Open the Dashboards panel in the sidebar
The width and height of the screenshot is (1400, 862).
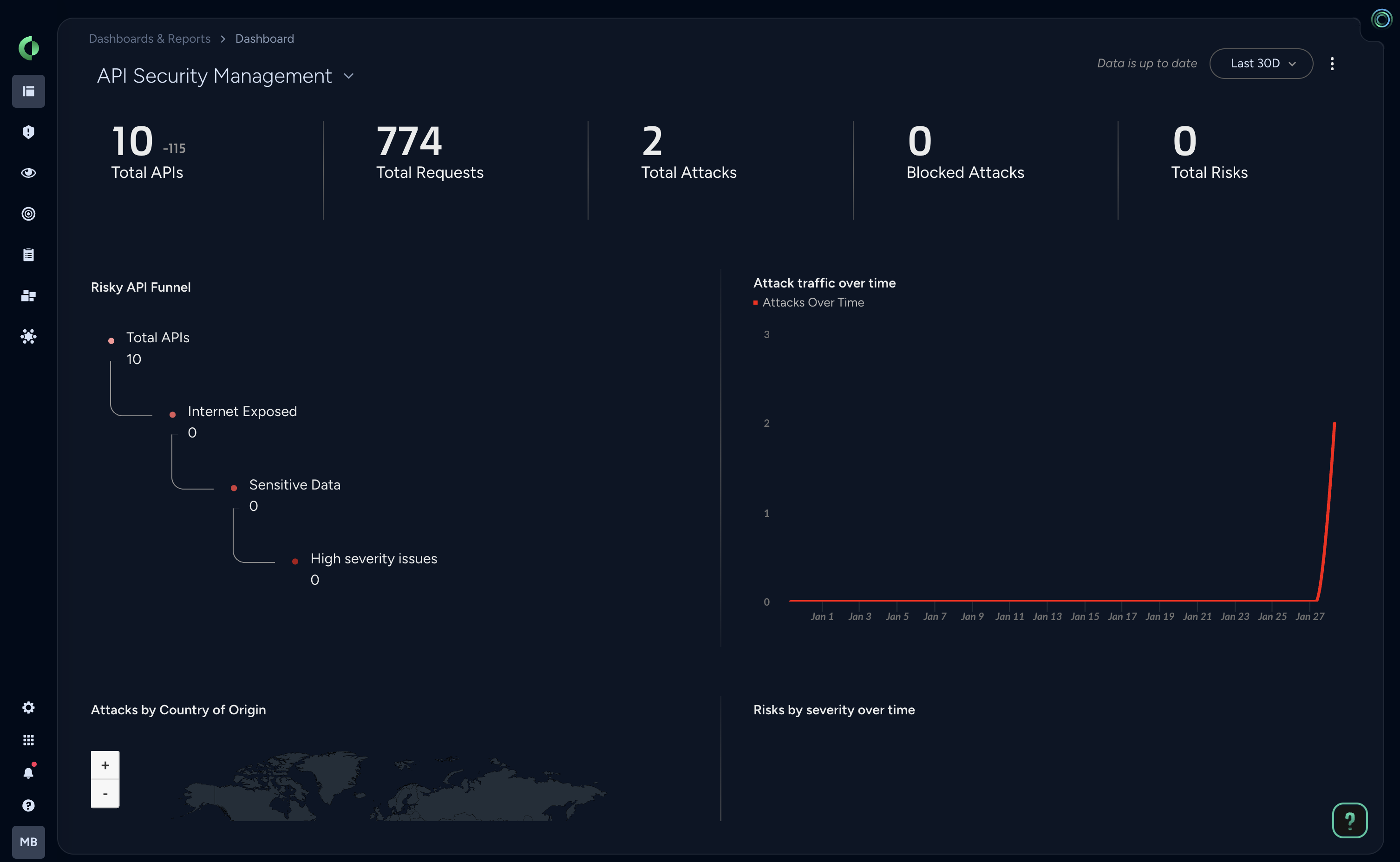click(x=28, y=91)
